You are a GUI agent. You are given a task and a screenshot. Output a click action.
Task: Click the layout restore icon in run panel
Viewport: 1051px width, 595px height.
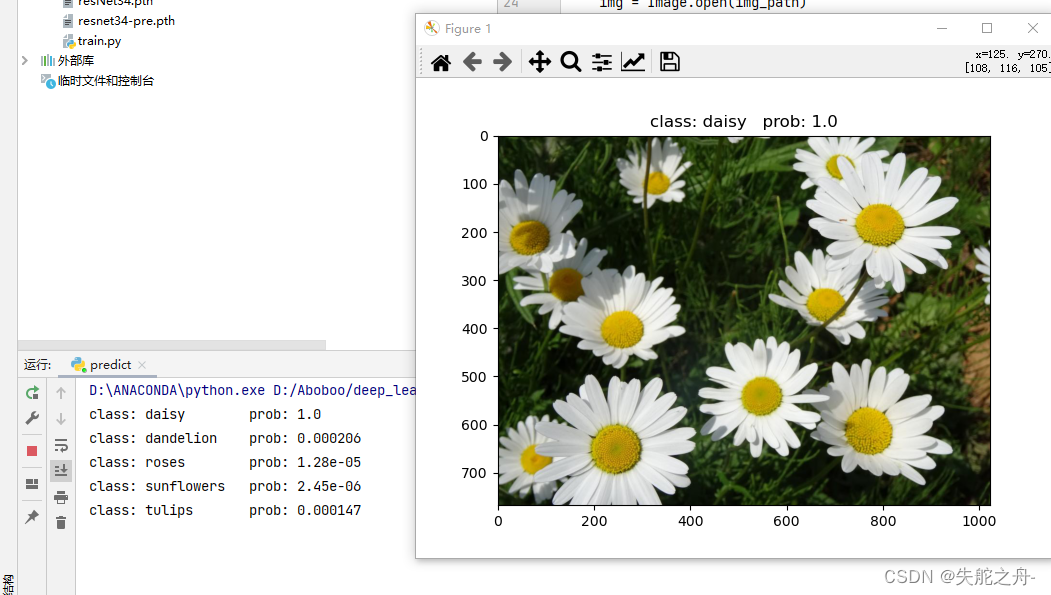(x=32, y=484)
